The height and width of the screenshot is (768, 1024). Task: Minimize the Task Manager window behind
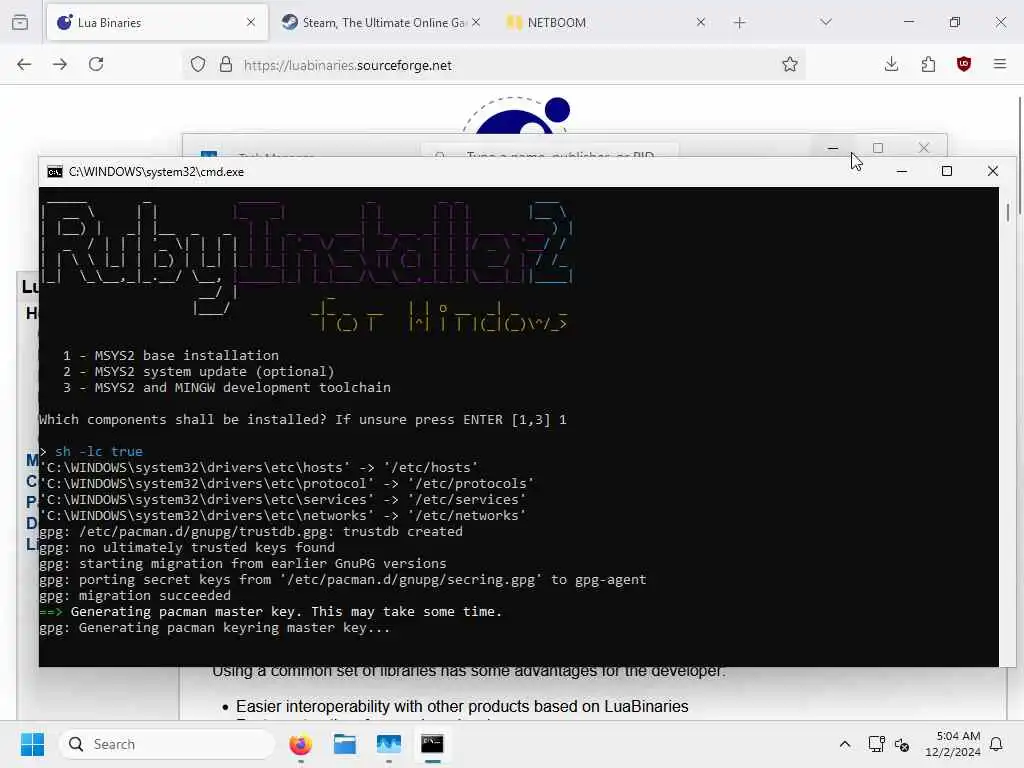[833, 148]
